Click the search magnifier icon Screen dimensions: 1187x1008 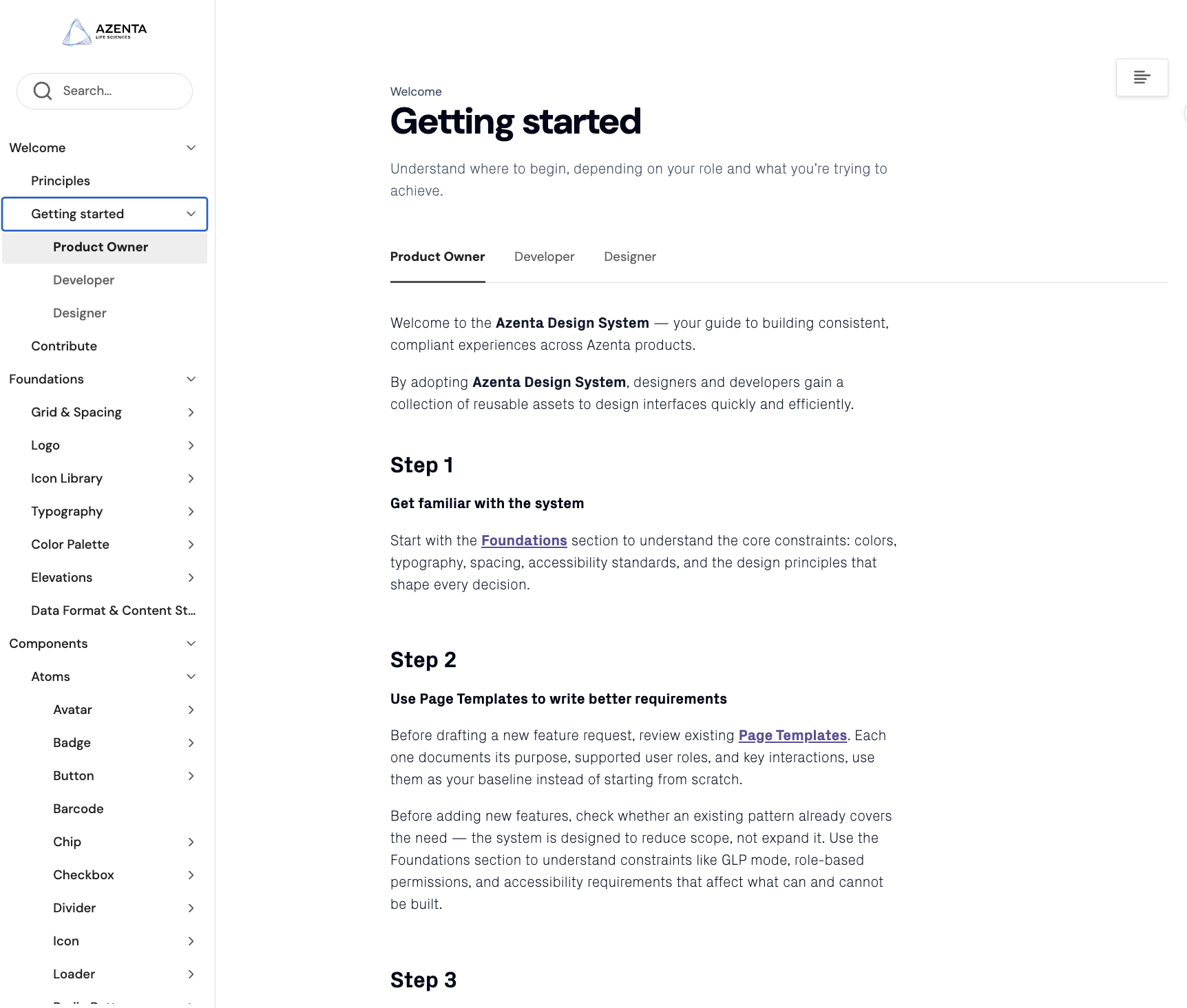43,91
